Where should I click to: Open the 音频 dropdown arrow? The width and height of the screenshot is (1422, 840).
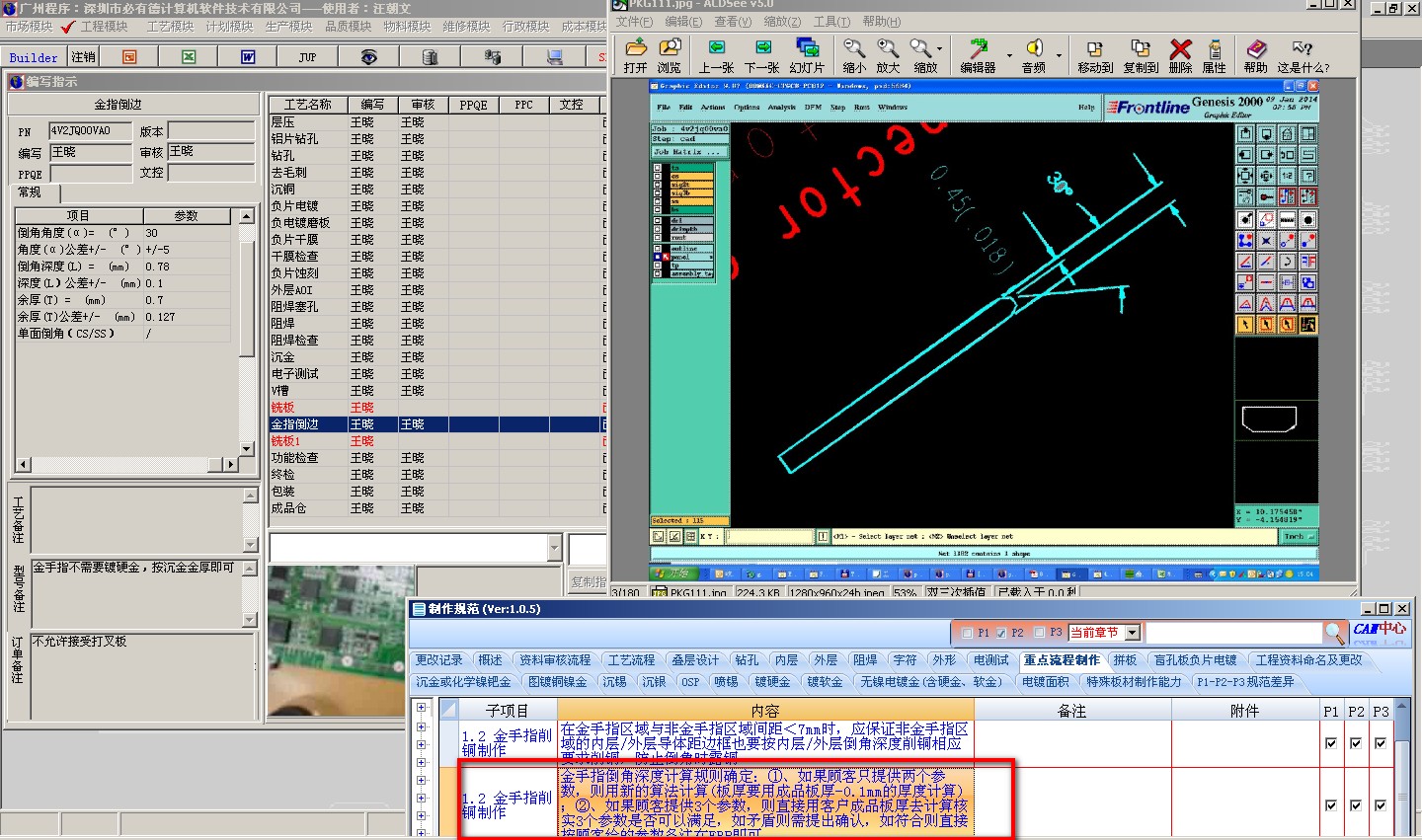pos(1059,55)
